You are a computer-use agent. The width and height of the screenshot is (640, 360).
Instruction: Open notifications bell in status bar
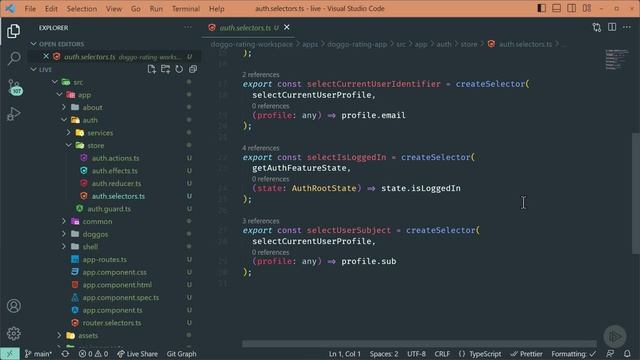pos(627,354)
